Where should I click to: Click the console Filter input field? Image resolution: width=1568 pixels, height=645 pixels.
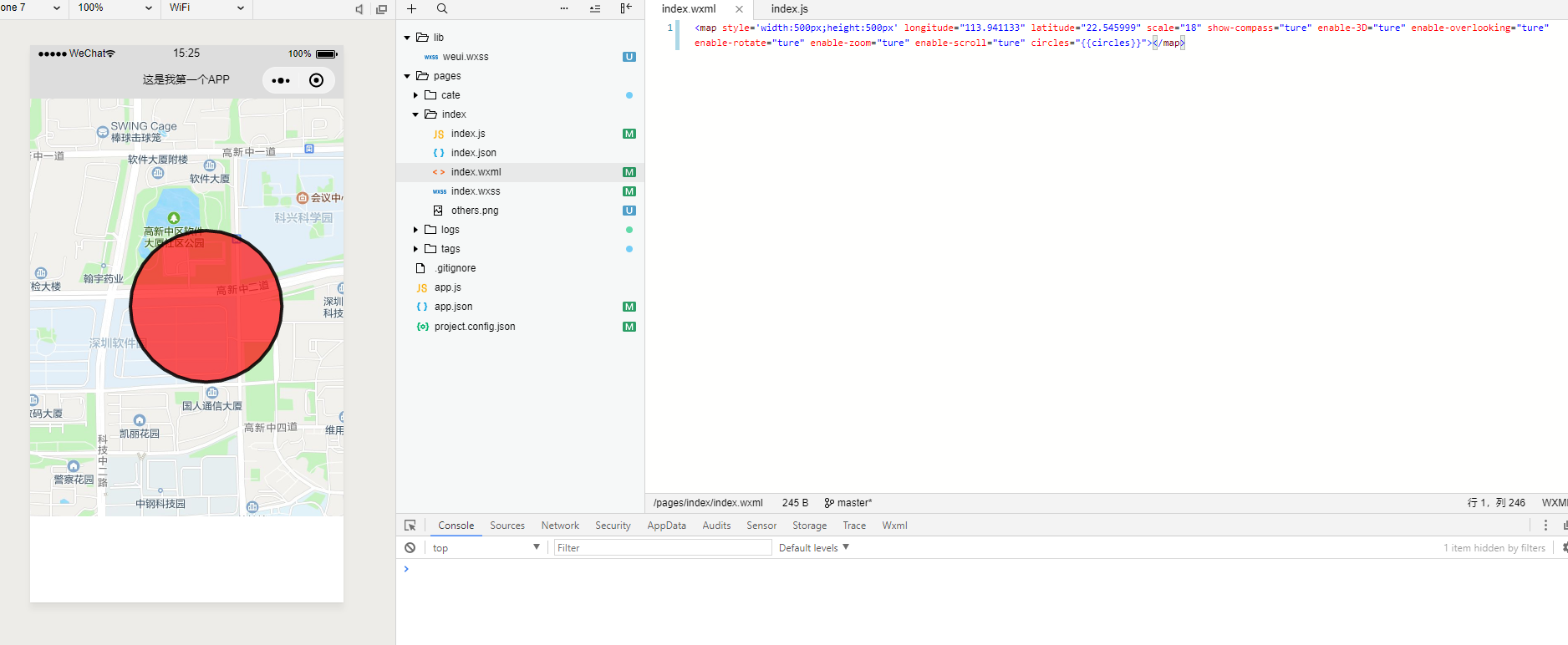662,548
